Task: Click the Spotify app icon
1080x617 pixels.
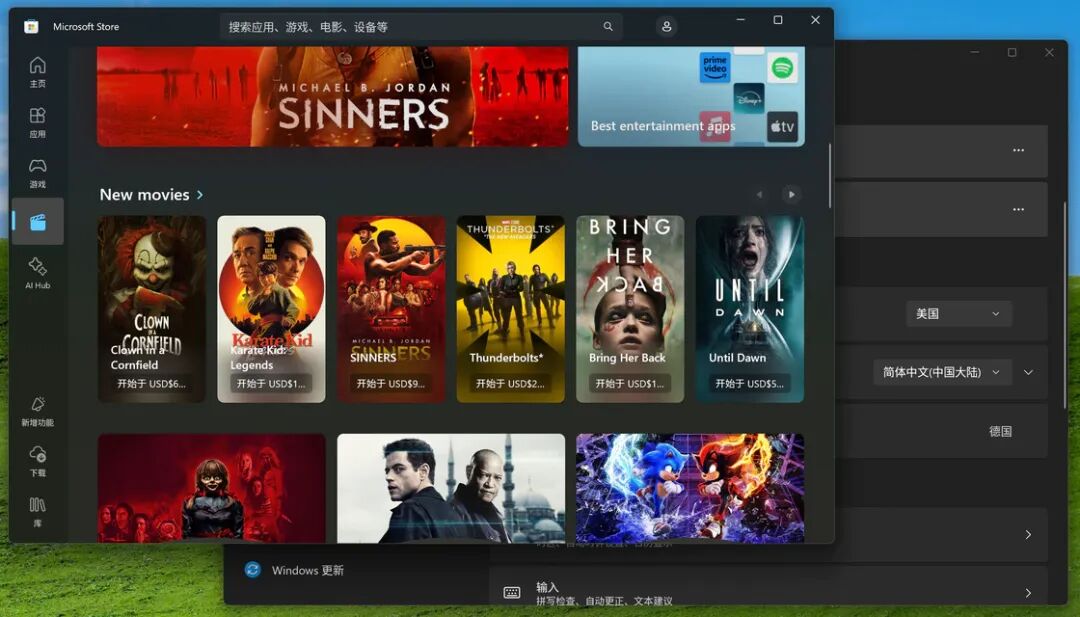Action: pos(782,67)
